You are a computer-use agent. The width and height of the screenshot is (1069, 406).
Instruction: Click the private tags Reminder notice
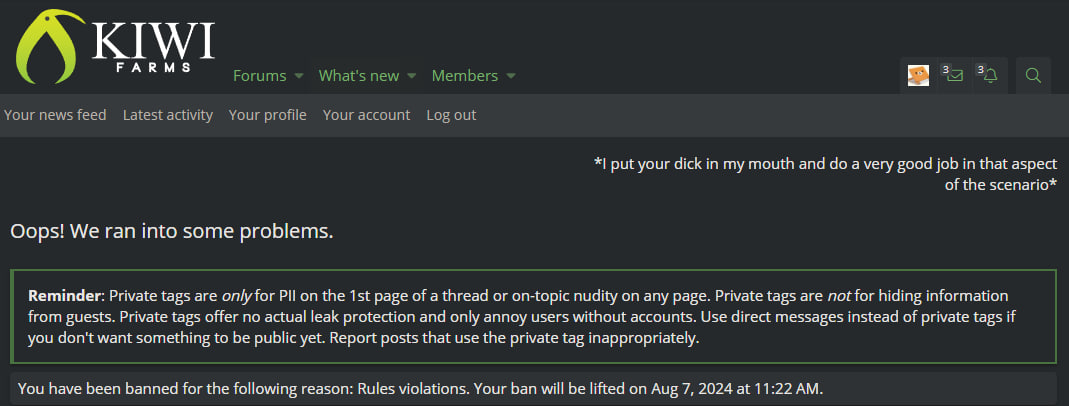[x=533, y=316]
